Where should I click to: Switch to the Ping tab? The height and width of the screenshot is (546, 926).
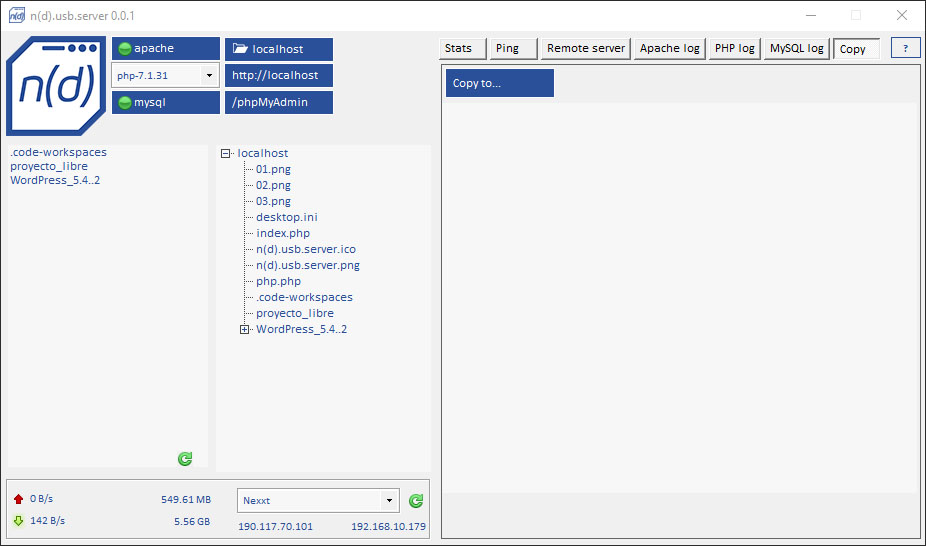click(513, 48)
